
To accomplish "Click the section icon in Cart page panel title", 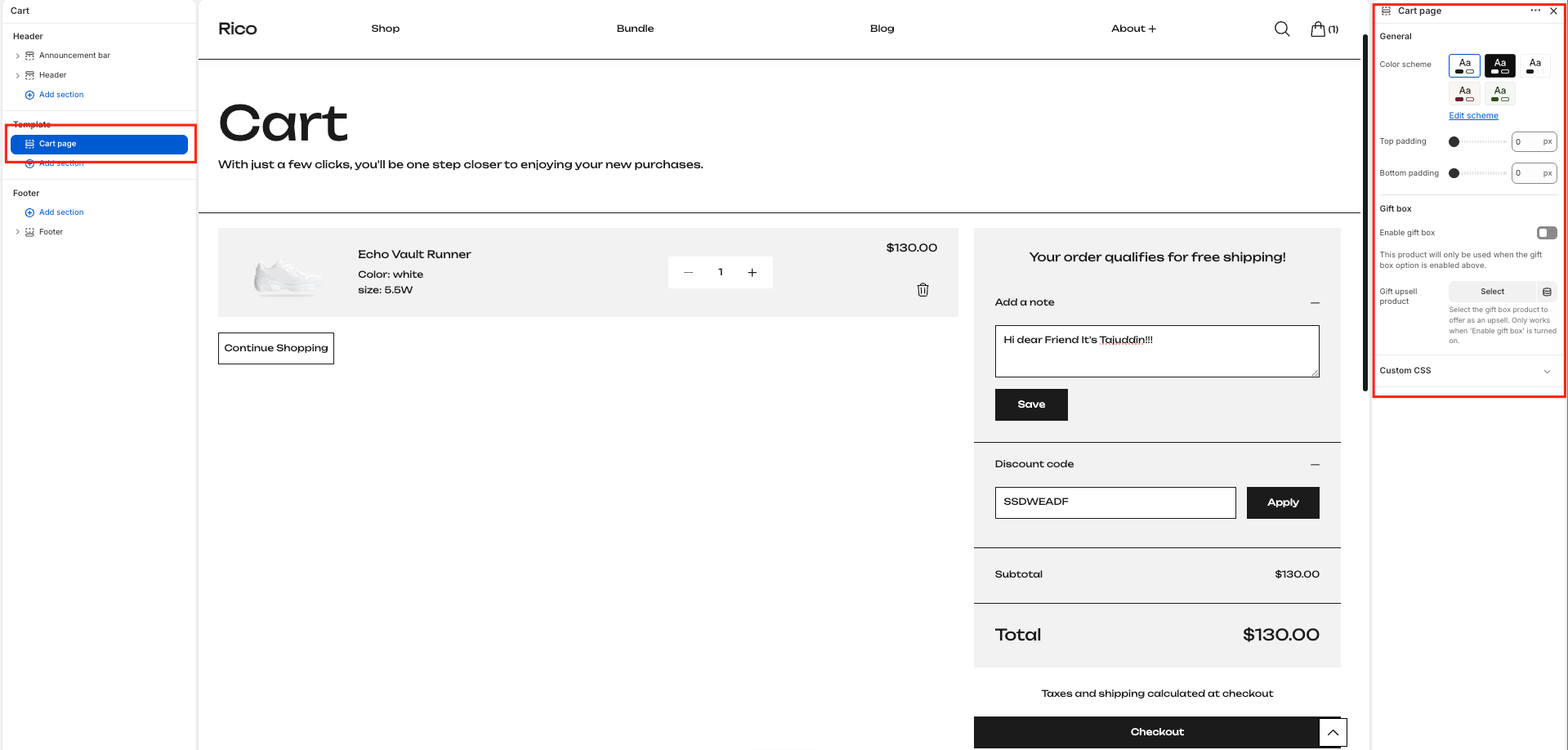I will (x=1386, y=11).
